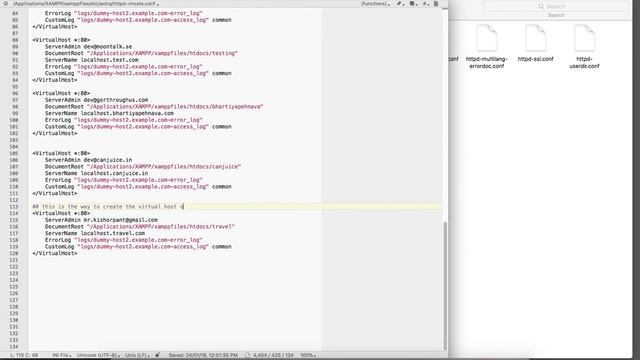Click the <VirtualHost *:80> tag on line 105

click(x=61, y=153)
